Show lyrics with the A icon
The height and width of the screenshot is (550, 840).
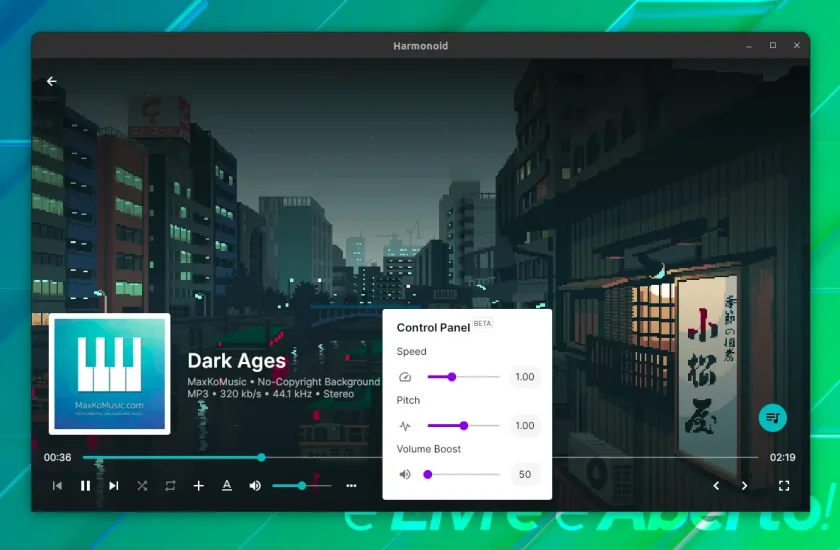227,486
